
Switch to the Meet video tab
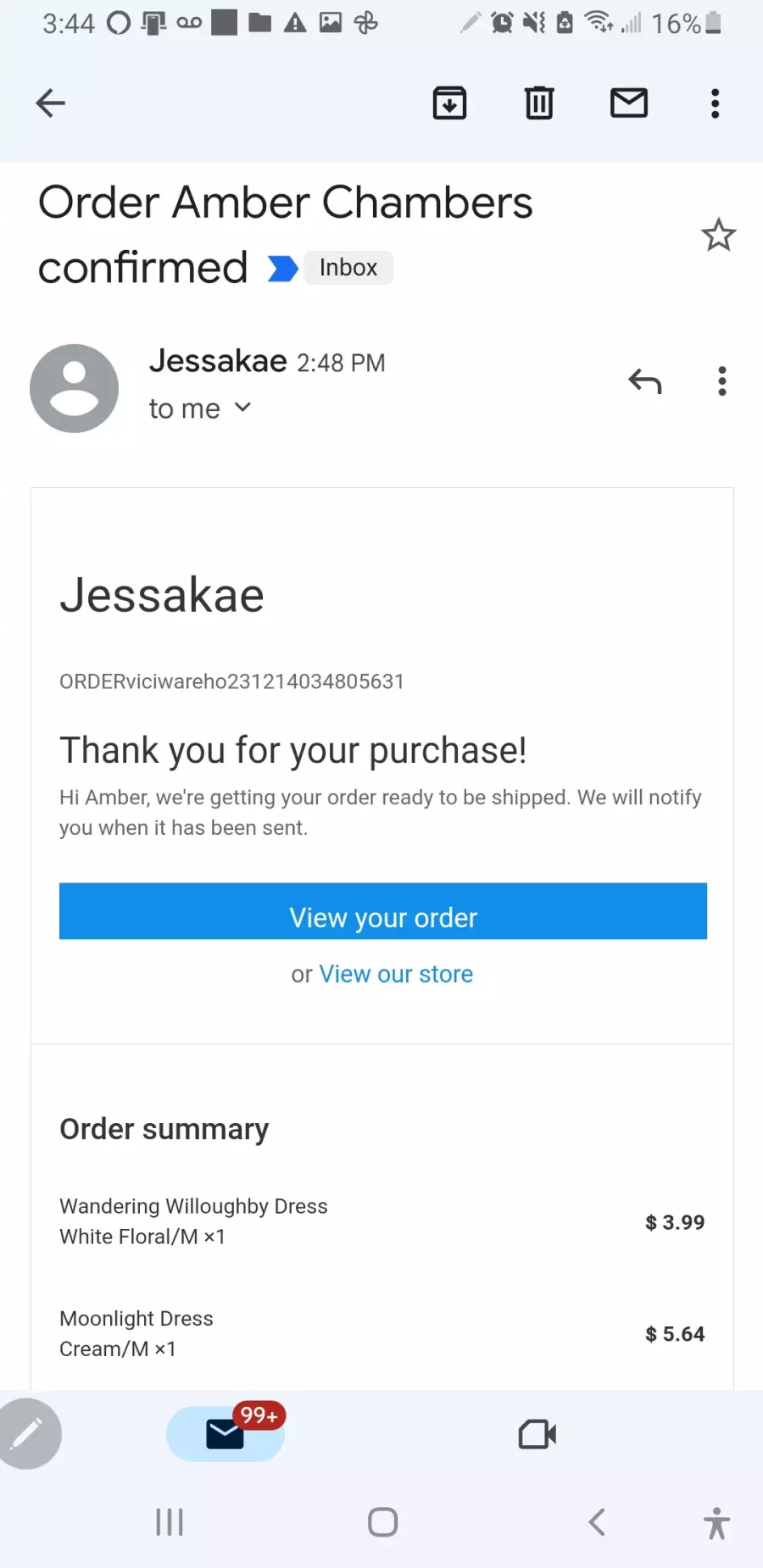tap(537, 1434)
